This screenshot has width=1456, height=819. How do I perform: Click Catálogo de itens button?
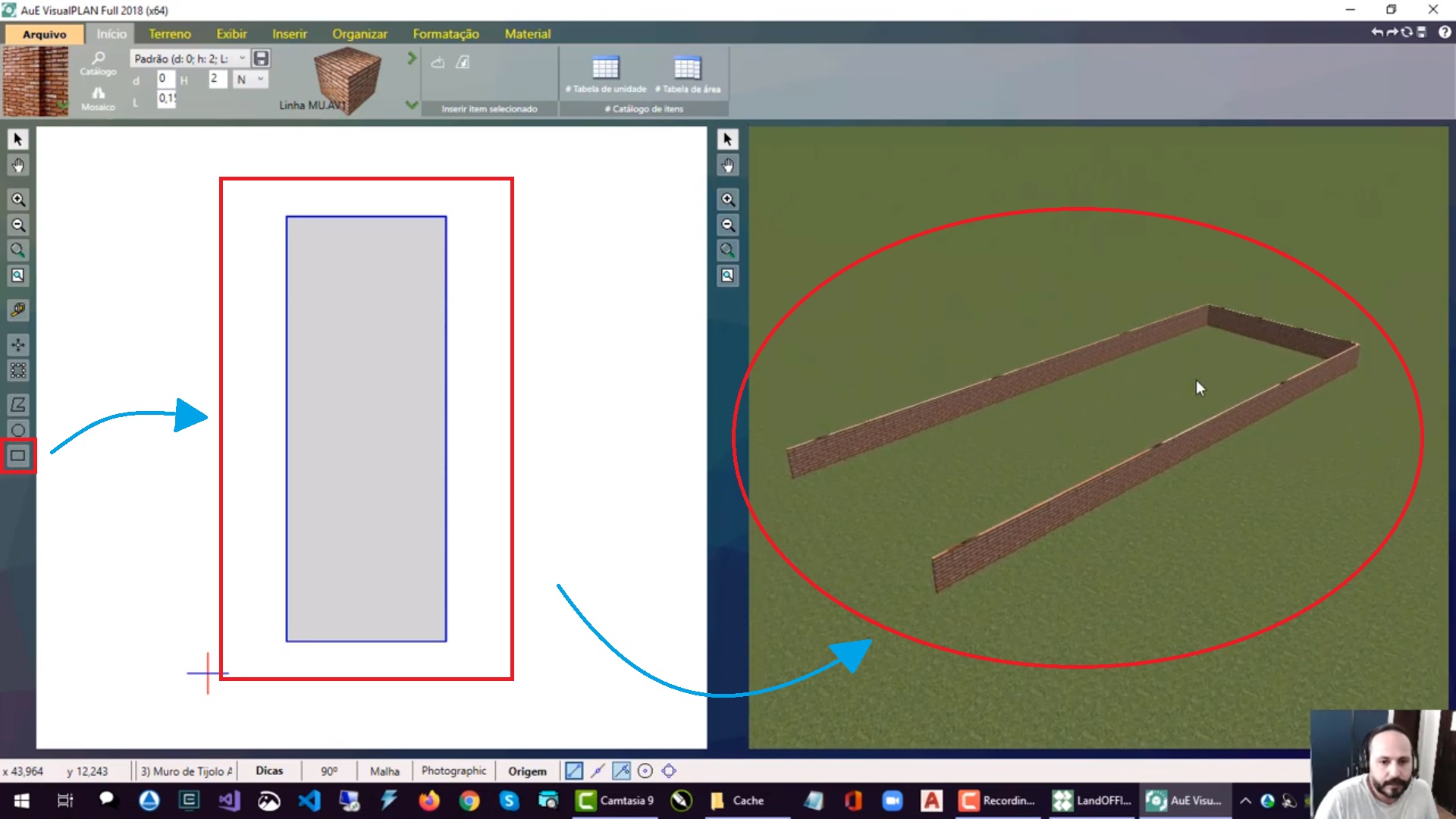coord(645,108)
